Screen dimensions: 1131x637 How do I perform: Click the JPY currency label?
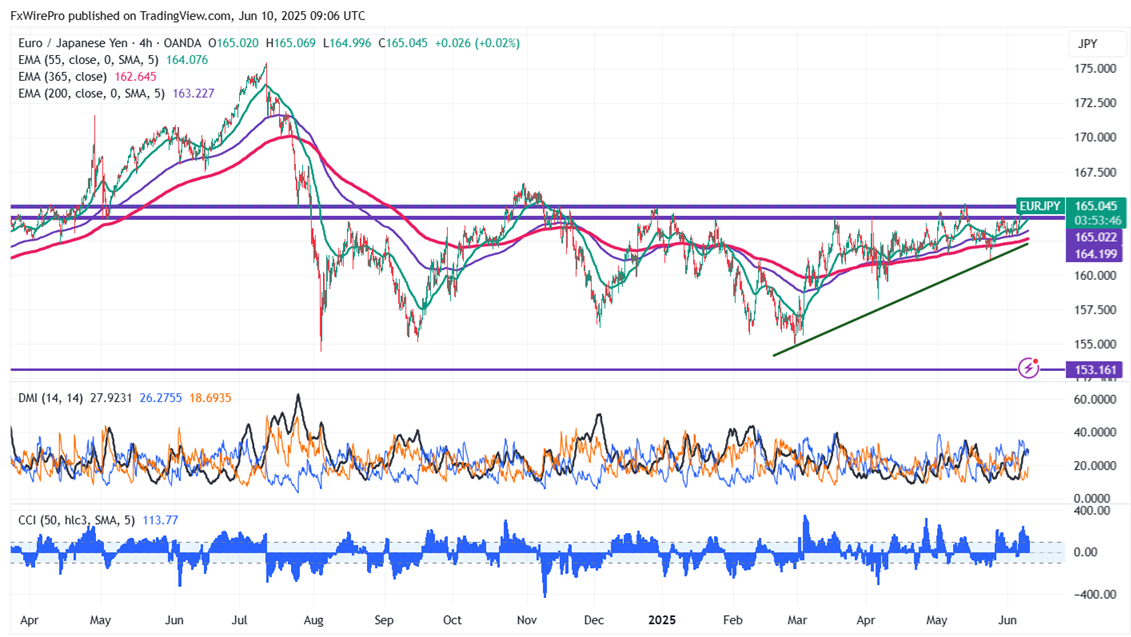(1087, 44)
